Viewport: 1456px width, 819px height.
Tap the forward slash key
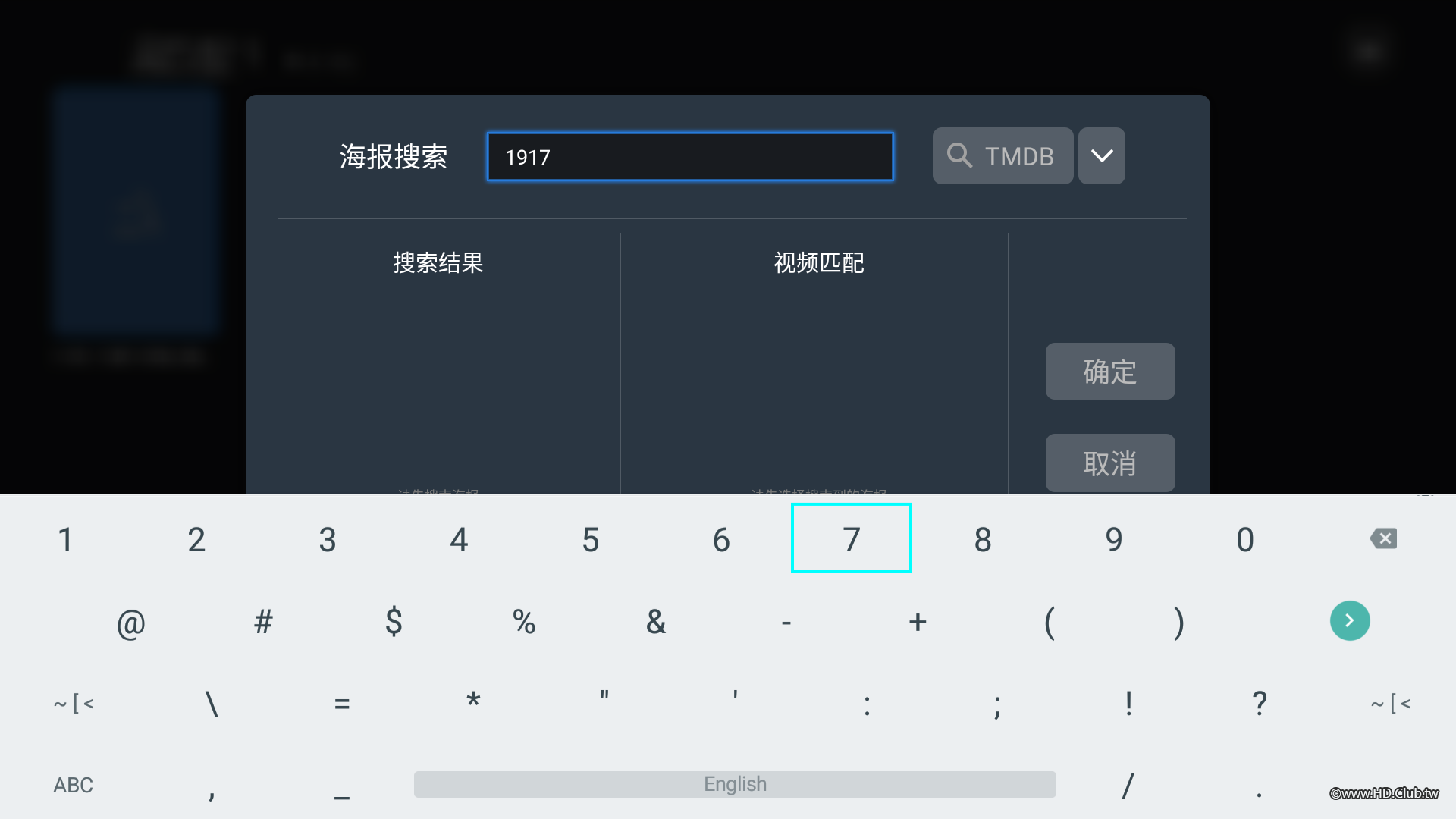coord(1128,786)
